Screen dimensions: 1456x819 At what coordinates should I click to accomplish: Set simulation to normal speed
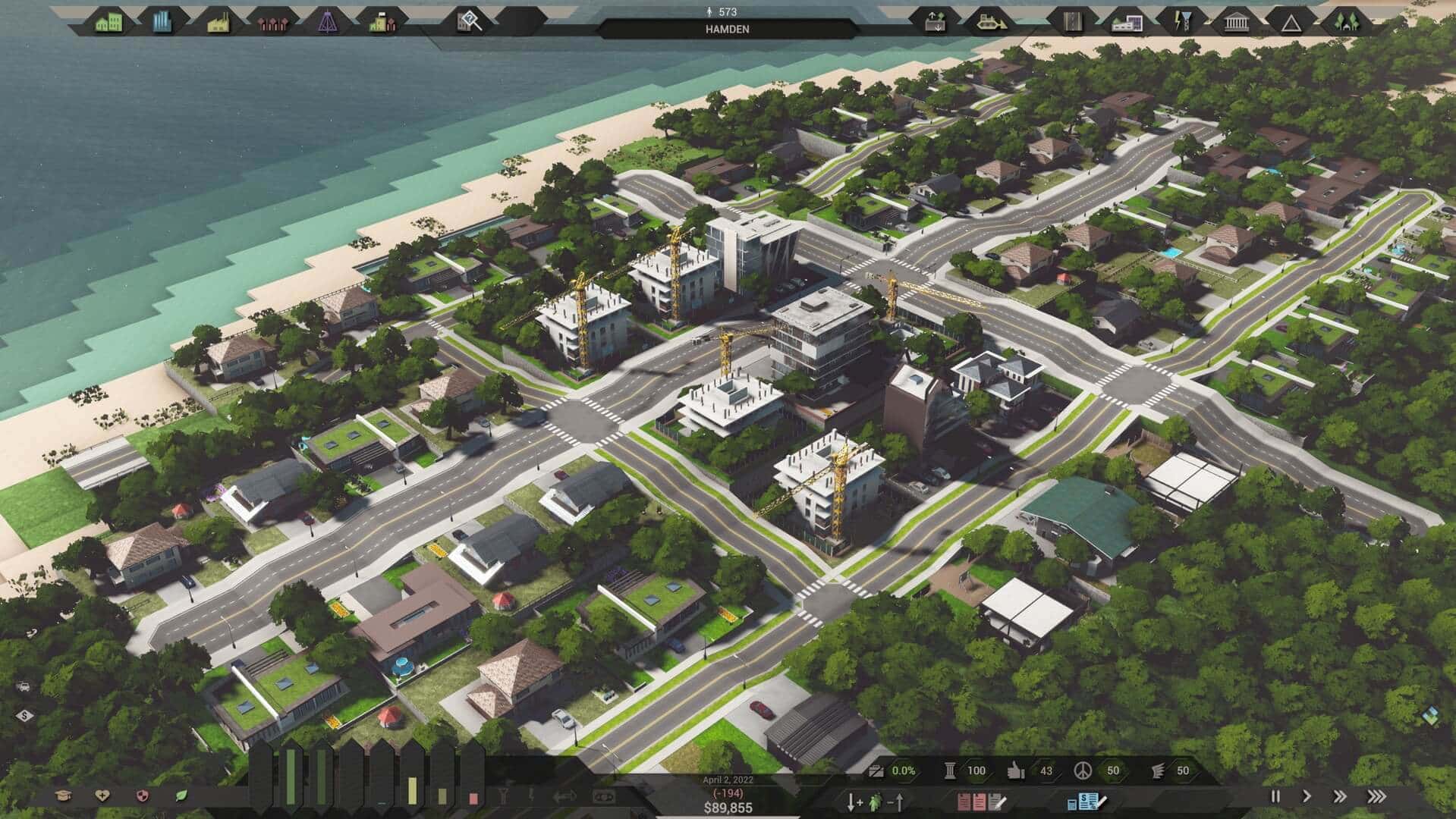(1307, 796)
